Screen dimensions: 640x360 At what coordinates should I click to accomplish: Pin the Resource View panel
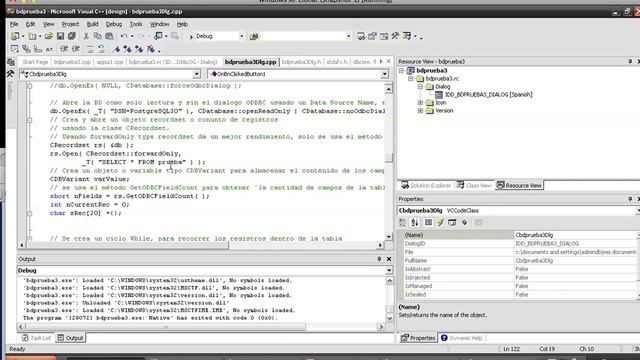tap(630, 62)
